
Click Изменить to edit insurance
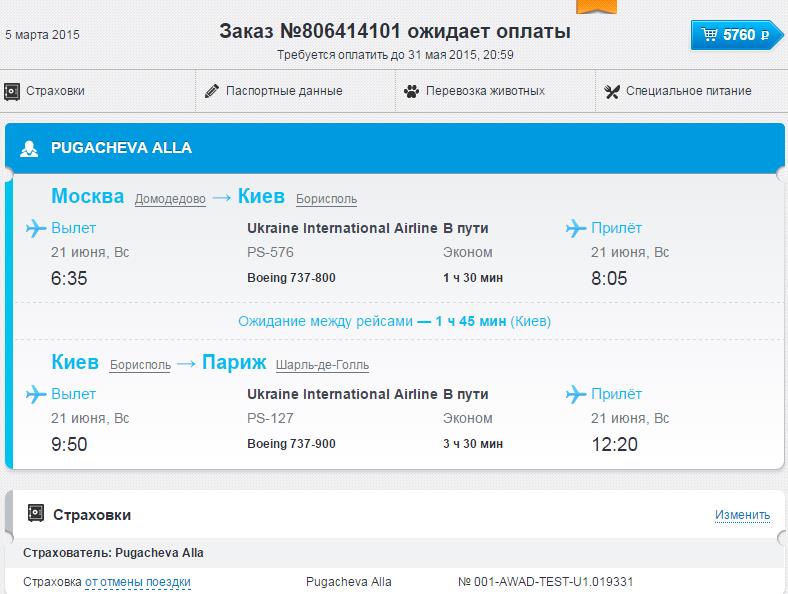pos(742,515)
